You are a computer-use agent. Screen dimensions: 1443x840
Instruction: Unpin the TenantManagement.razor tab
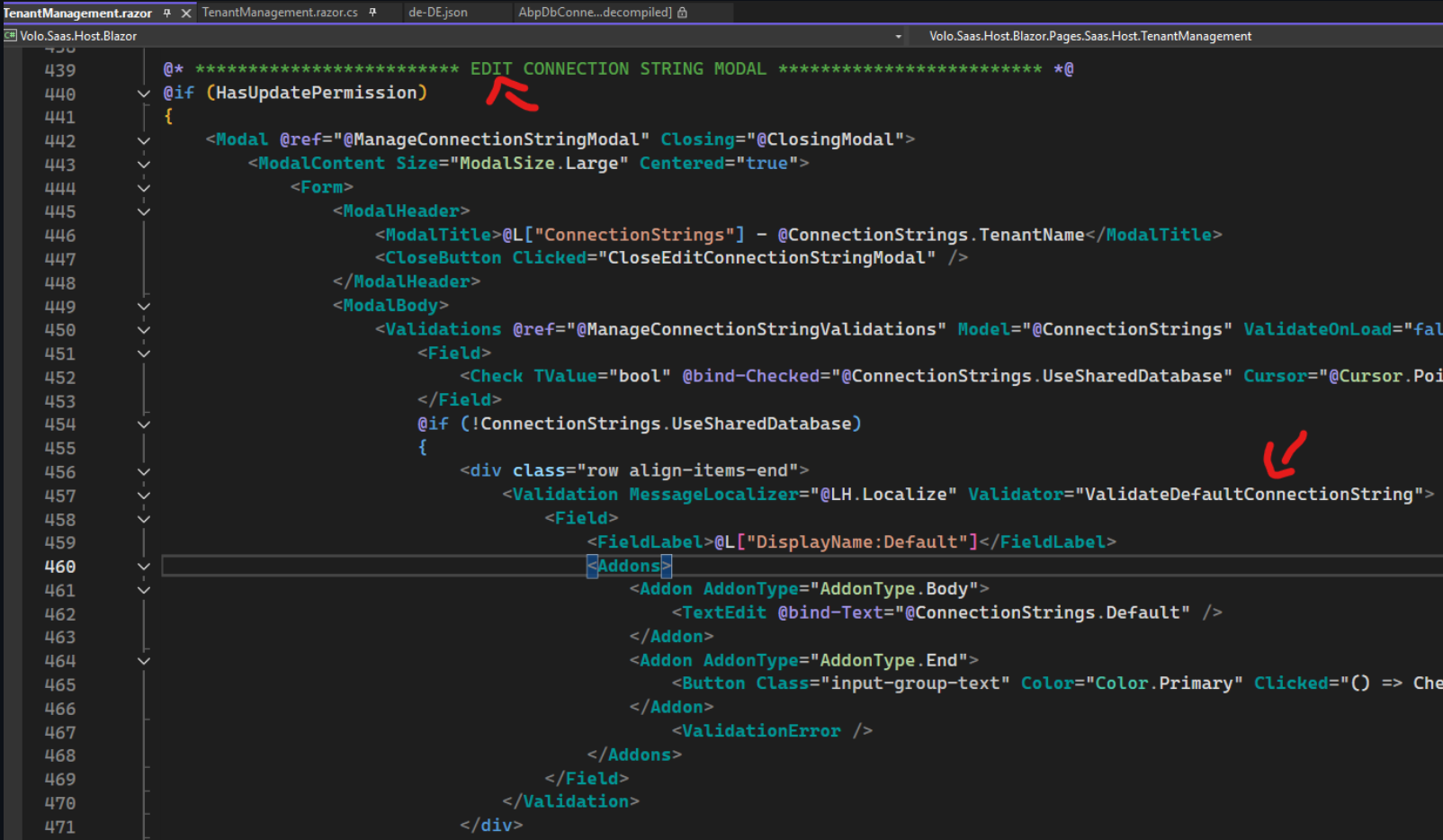167,13
